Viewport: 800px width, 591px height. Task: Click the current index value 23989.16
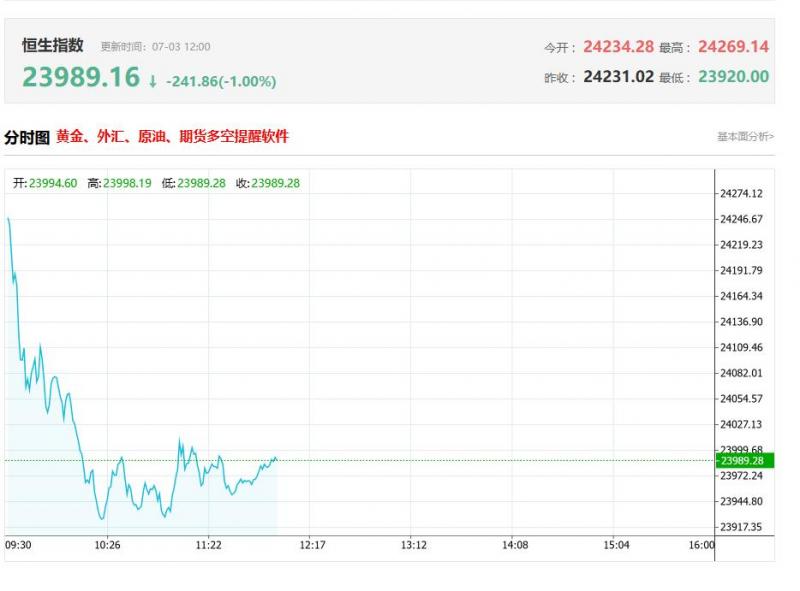click(x=81, y=77)
